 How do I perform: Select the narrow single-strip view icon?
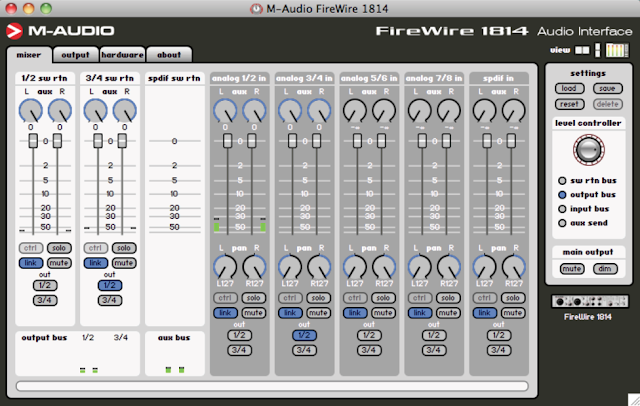(x=598, y=50)
